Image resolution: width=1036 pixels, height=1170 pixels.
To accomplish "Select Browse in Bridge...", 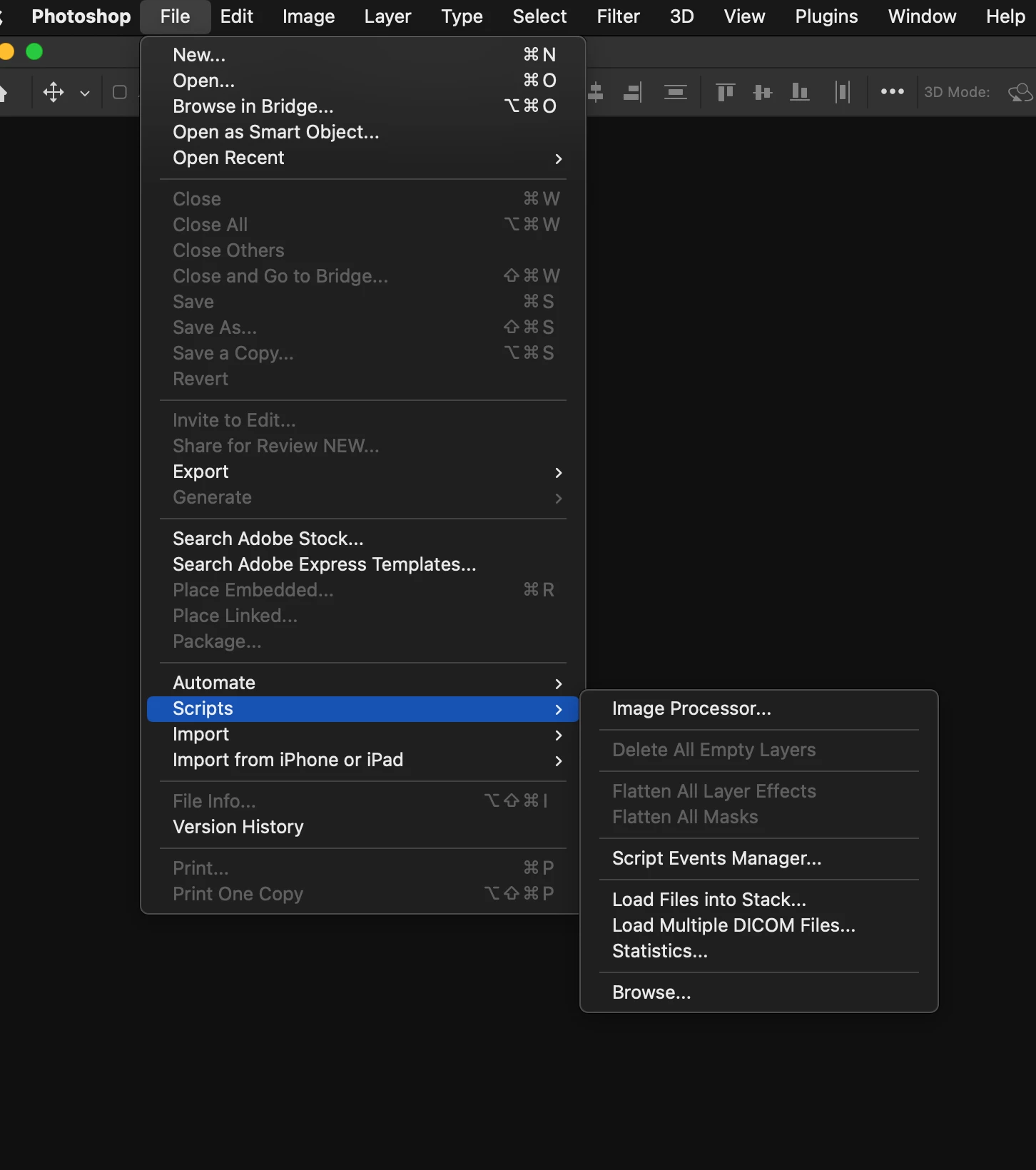I will (x=363, y=106).
